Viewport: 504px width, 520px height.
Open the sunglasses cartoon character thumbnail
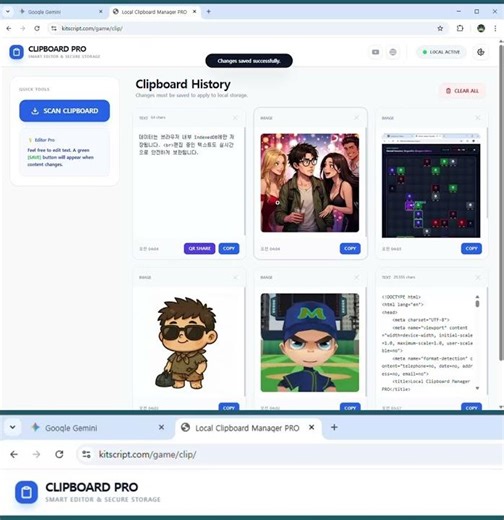[187, 343]
